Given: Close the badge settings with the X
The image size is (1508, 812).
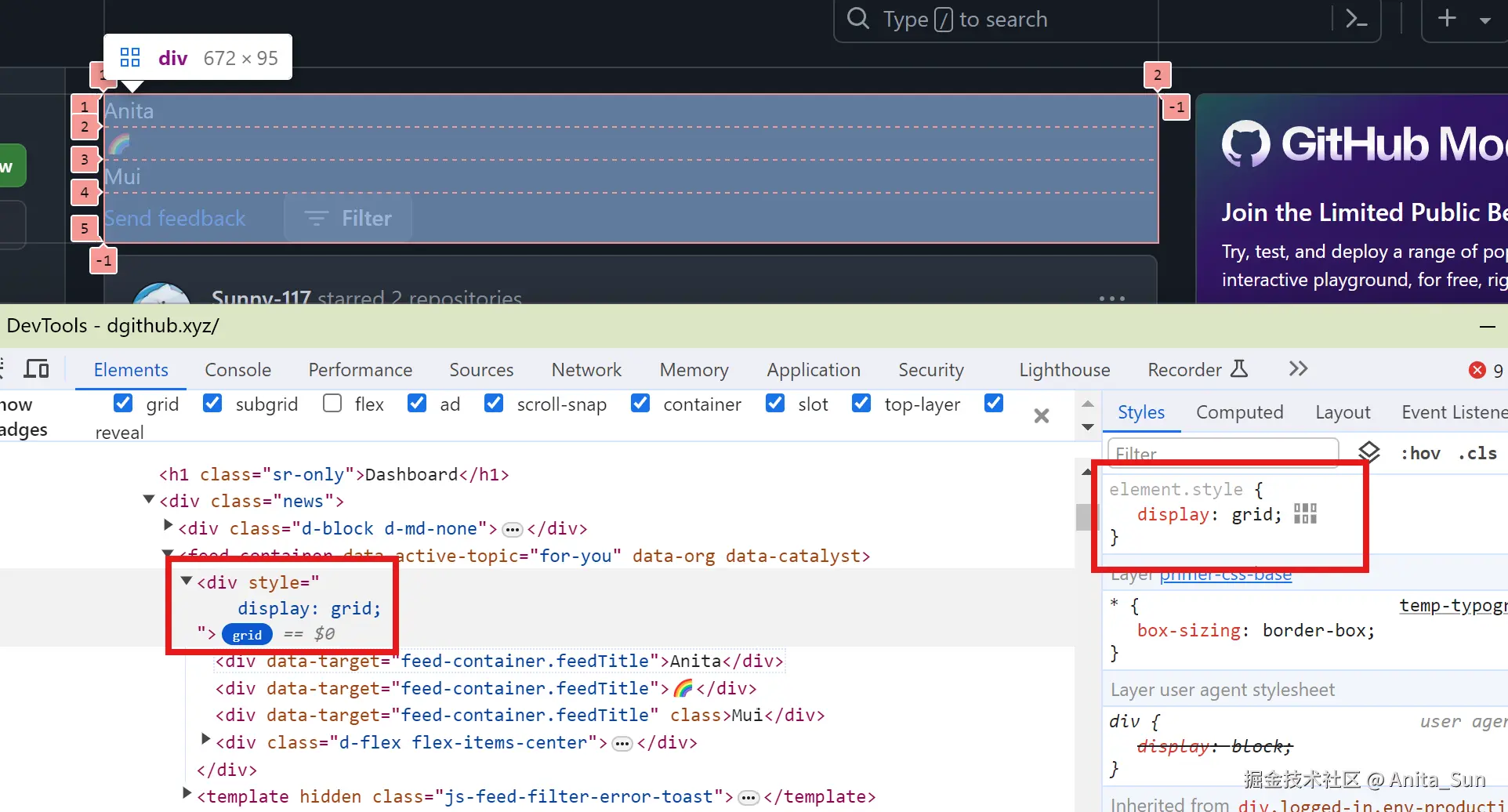Looking at the screenshot, I should tap(1042, 415).
